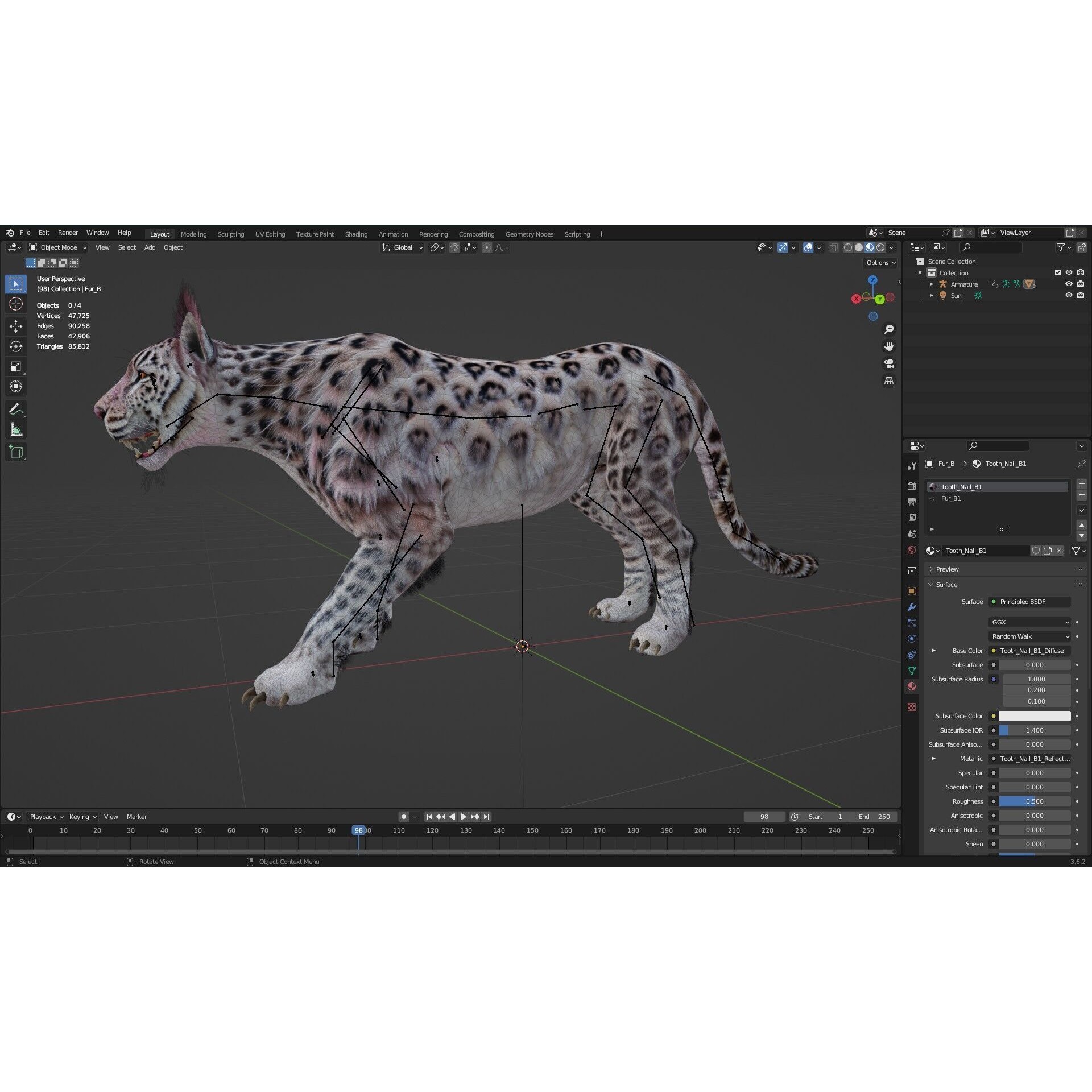
Task: Open the Render menu in the top bar
Action: [68, 232]
